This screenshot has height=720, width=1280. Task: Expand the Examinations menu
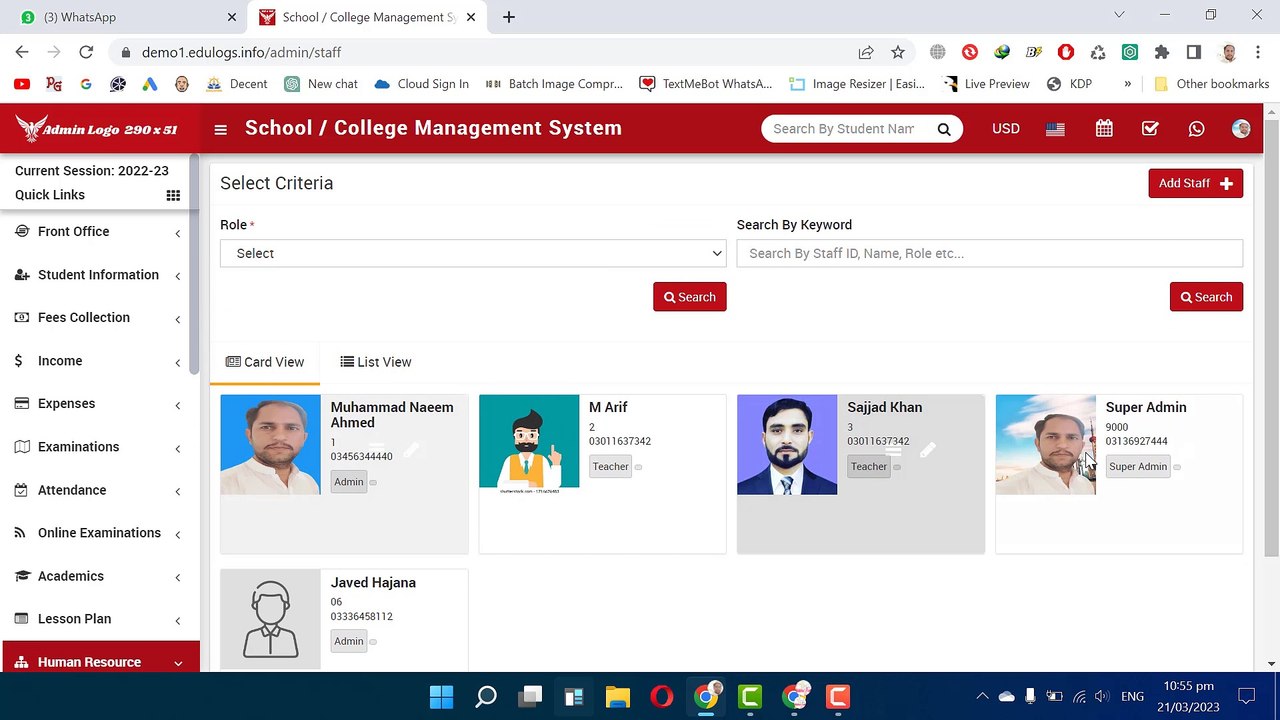click(x=100, y=447)
